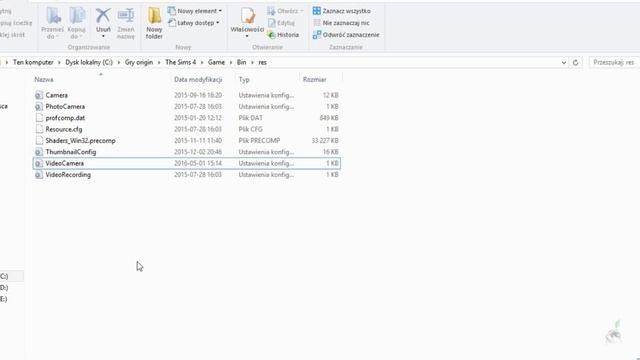The image size is (640, 360).
Task: Go to Dysk lokalny (C:) breadcrumb
Action: tap(89, 62)
